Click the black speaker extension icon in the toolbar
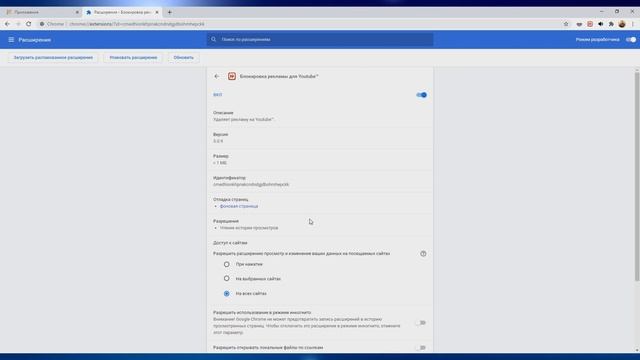640x360 pixels. (x=600, y=24)
